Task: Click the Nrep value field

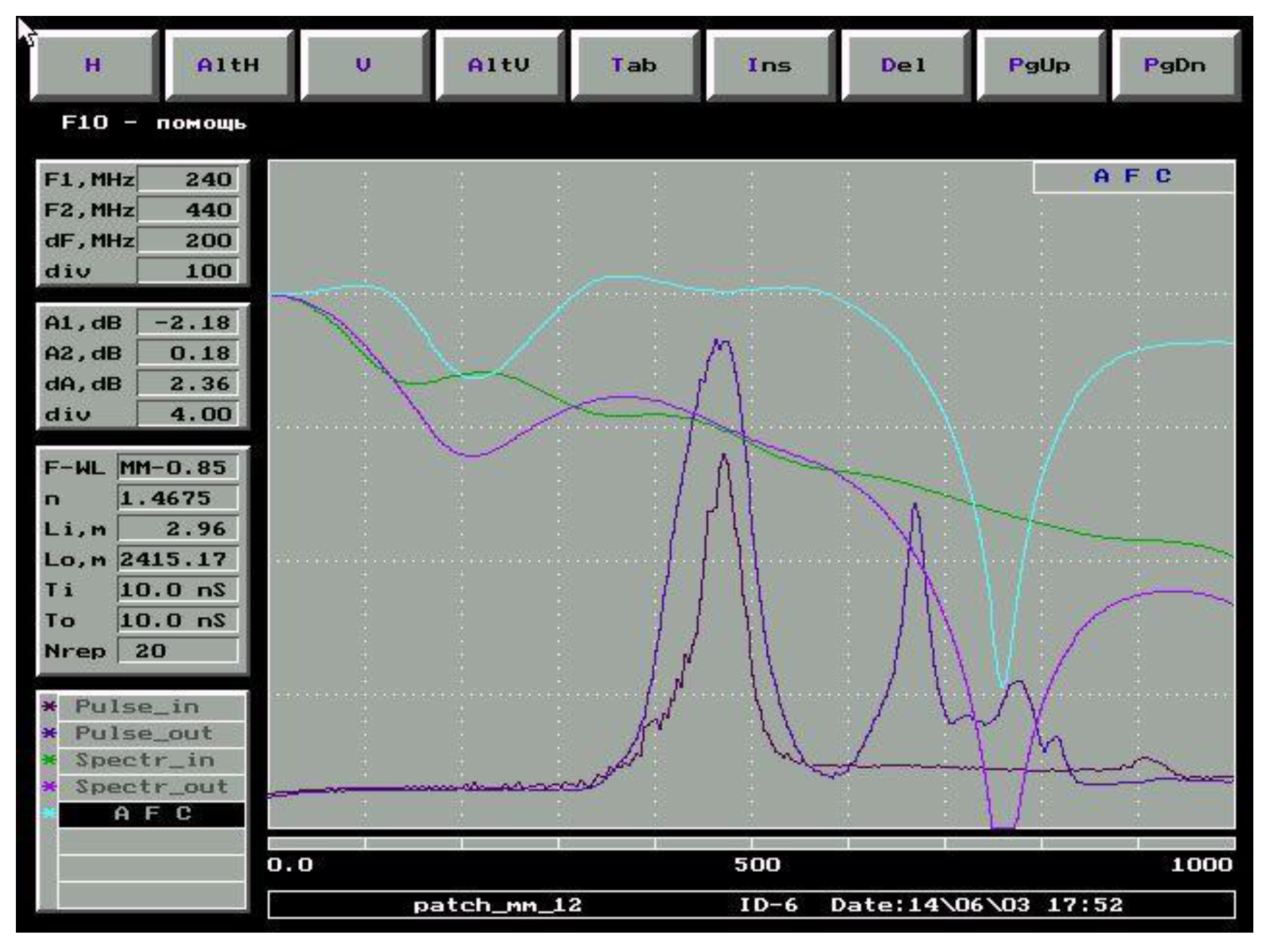Action: coord(178,651)
